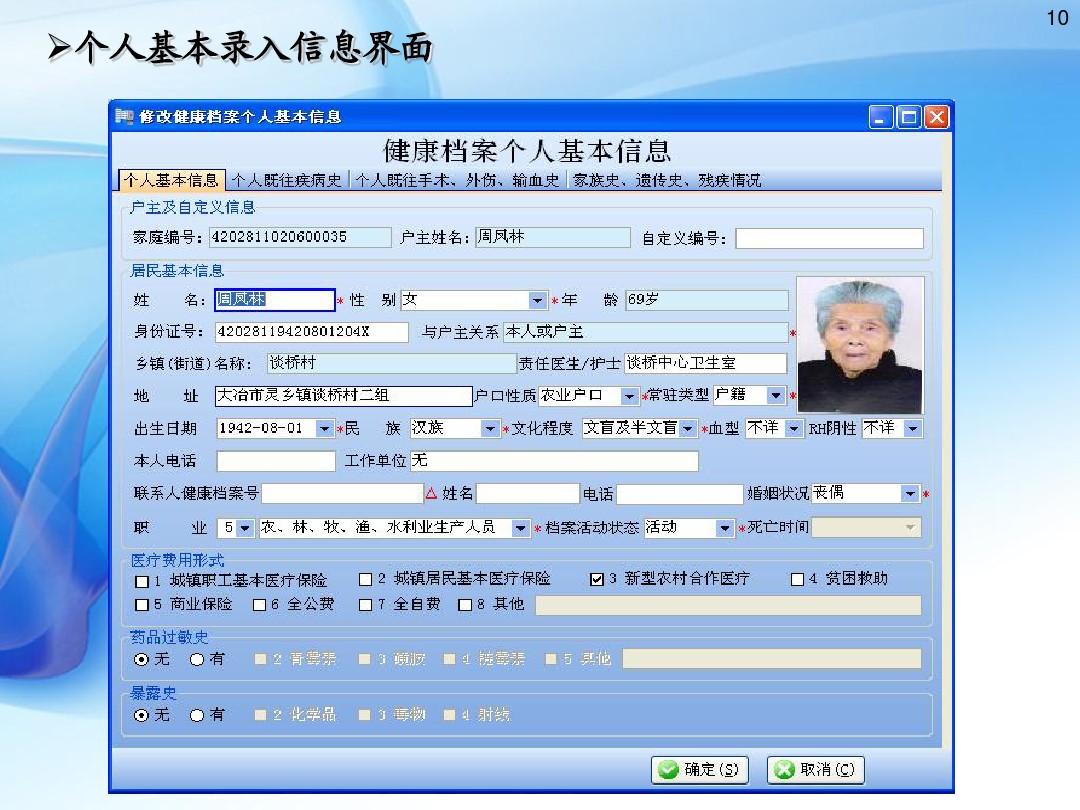Select 有 radio button under 暴露史
The image size is (1080, 810).
(198, 715)
